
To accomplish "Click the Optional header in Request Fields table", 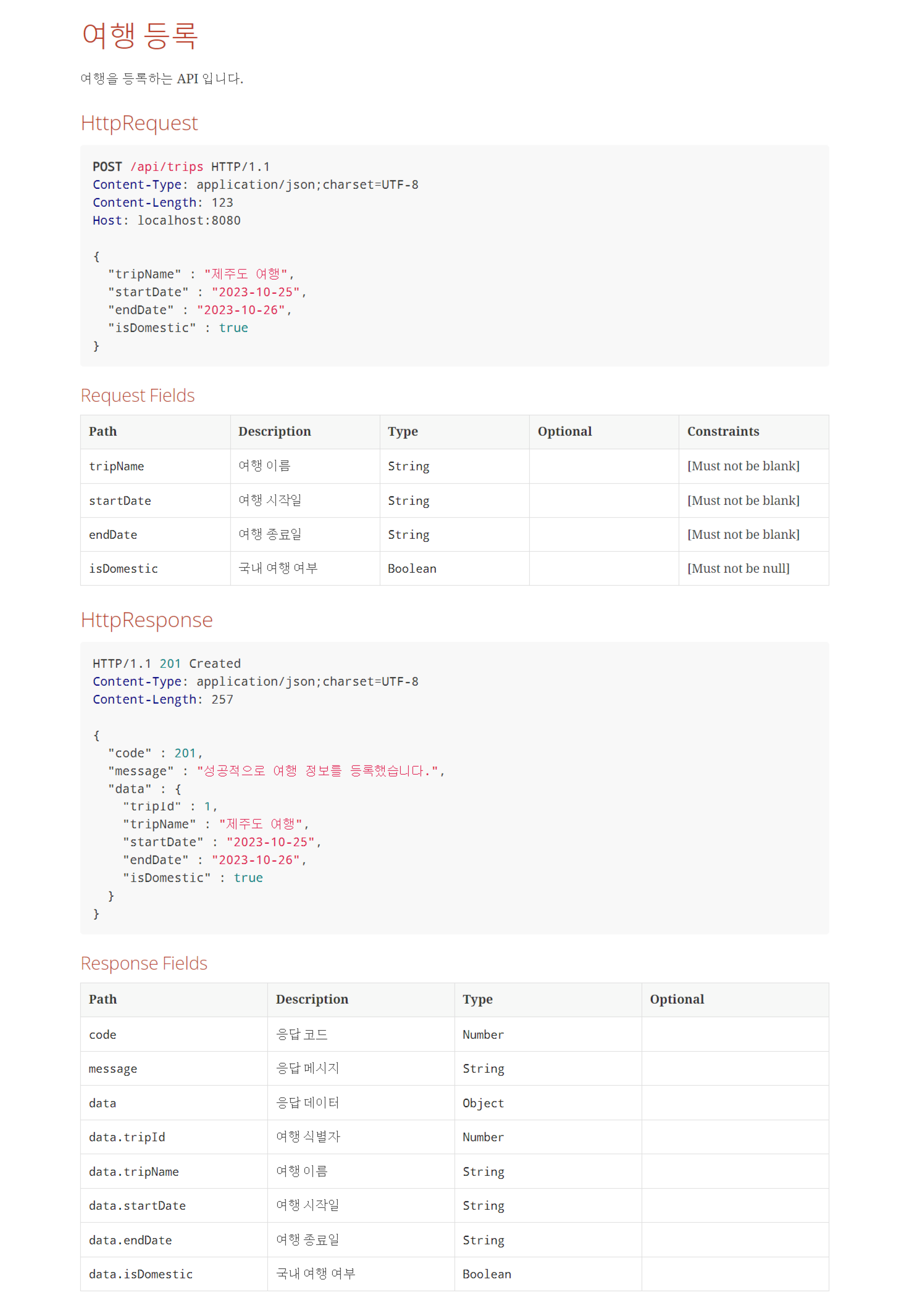I will [604, 431].
